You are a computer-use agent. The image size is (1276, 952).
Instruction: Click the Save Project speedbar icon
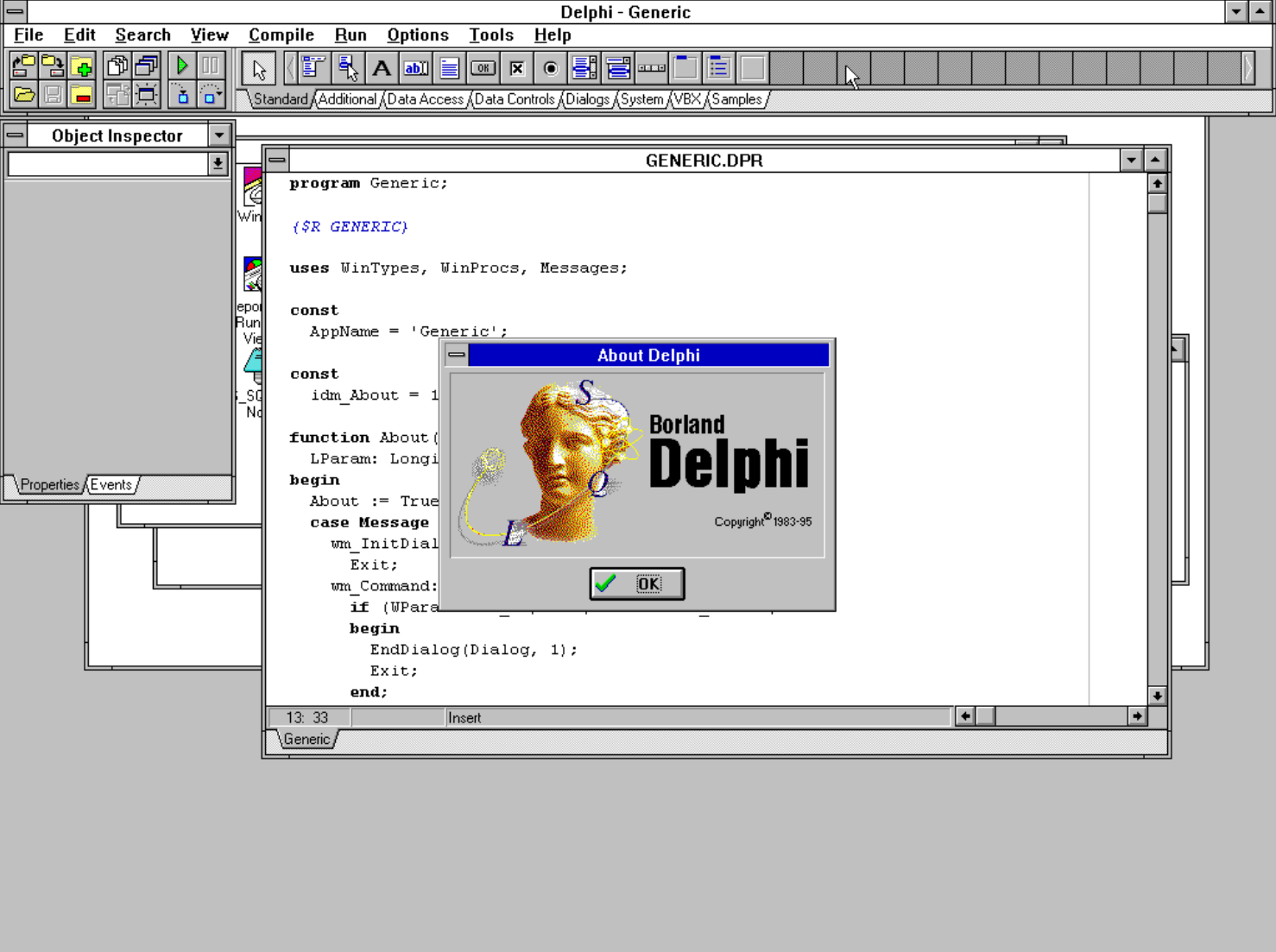(x=53, y=66)
